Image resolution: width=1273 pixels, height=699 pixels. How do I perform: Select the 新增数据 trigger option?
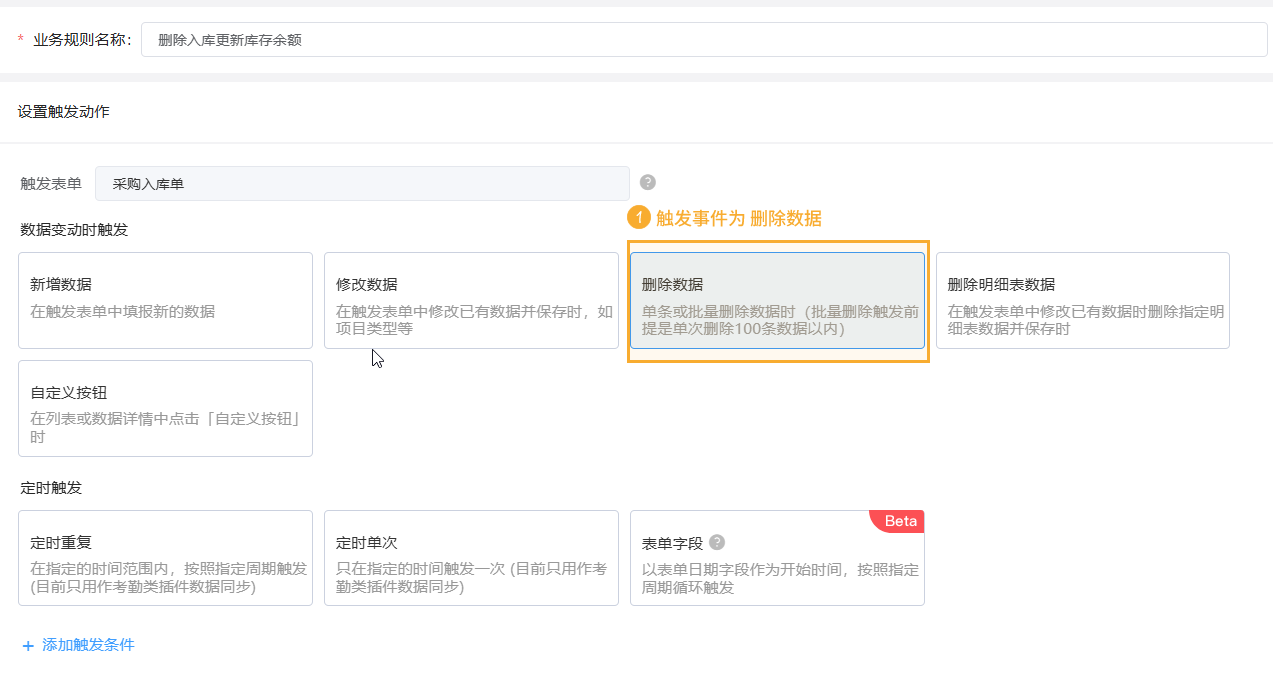pyautogui.click(x=165, y=300)
